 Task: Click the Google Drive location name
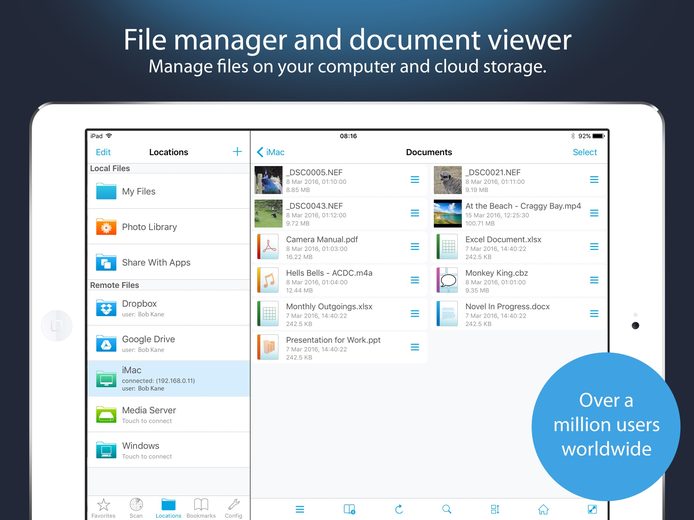pyautogui.click(x=148, y=339)
